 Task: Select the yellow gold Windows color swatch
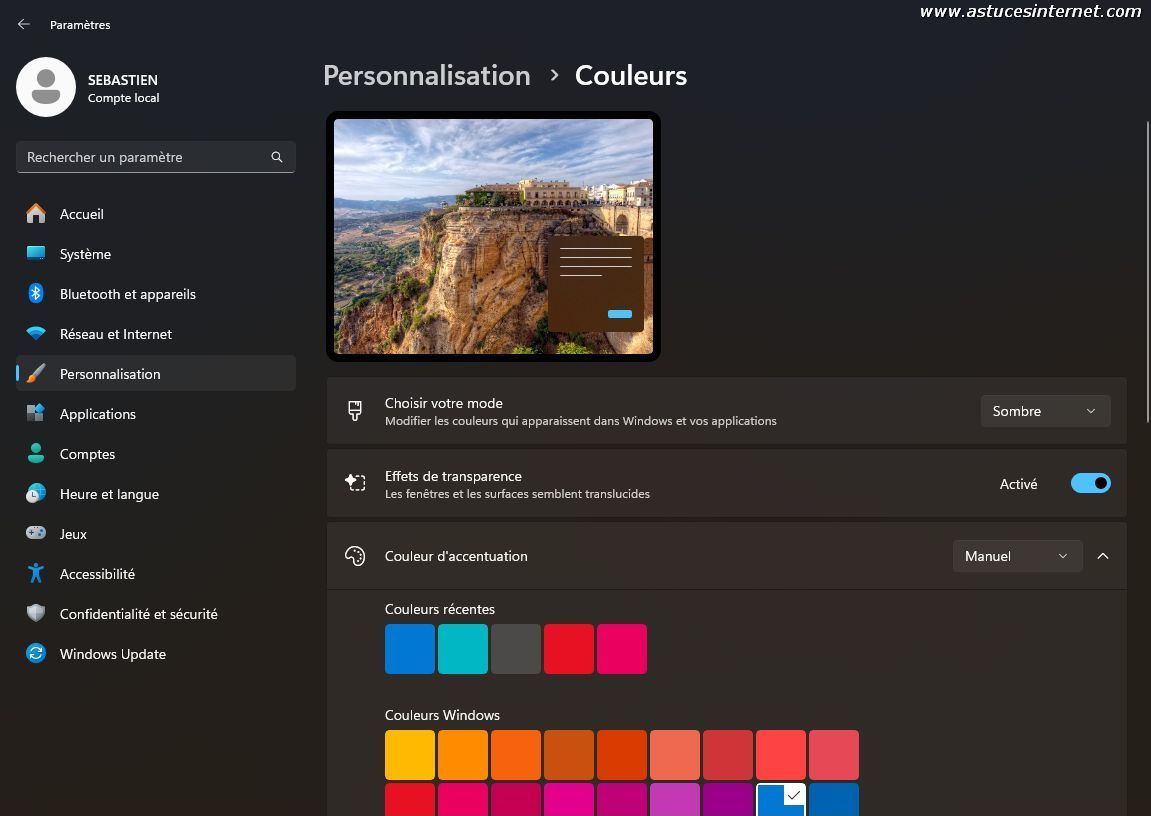pyautogui.click(x=410, y=754)
